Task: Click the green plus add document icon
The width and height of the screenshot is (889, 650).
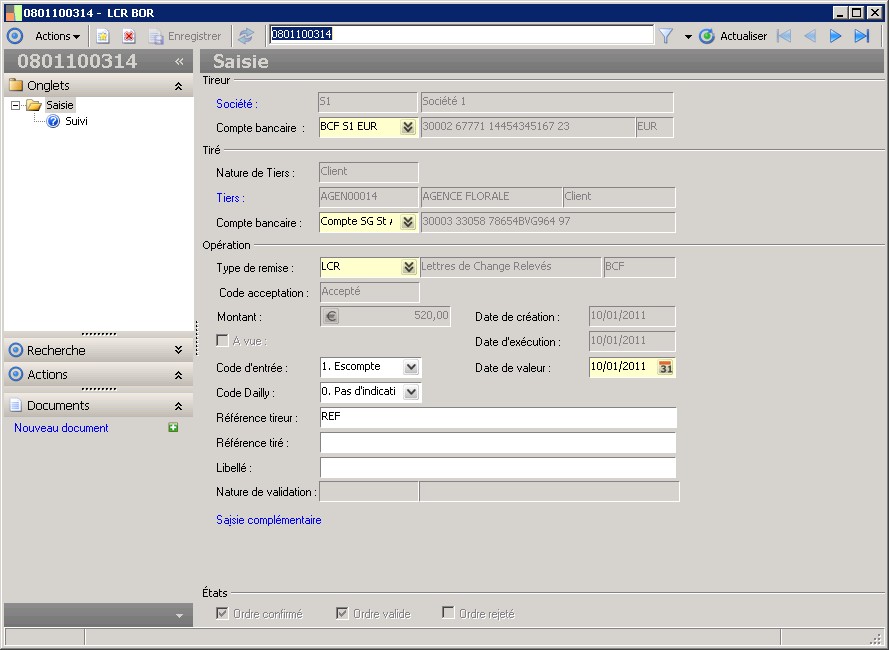Action: pos(173,428)
